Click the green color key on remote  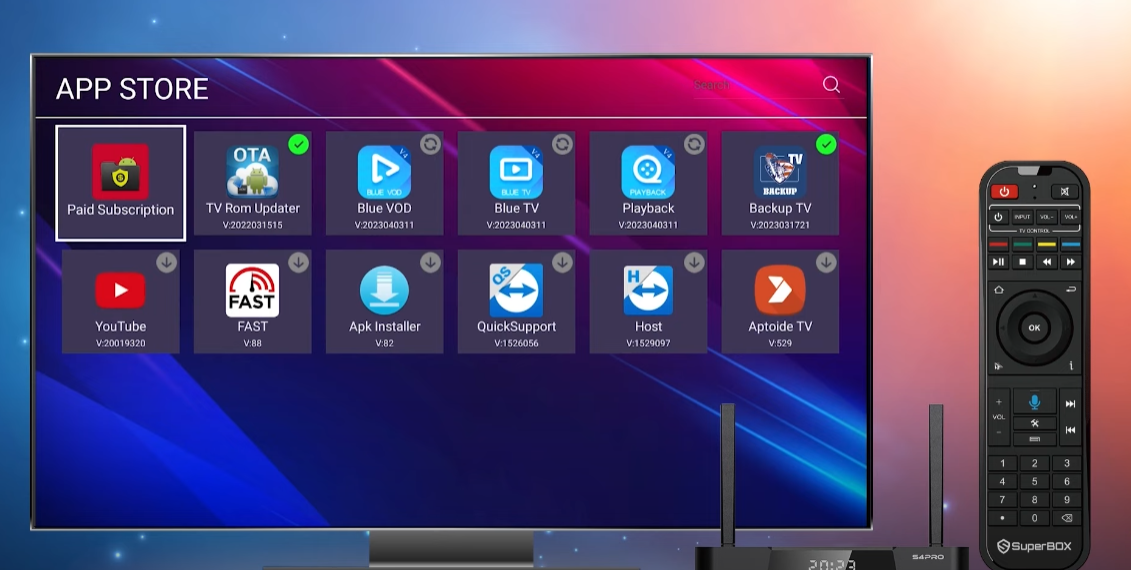pyautogui.click(x=1022, y=244)
